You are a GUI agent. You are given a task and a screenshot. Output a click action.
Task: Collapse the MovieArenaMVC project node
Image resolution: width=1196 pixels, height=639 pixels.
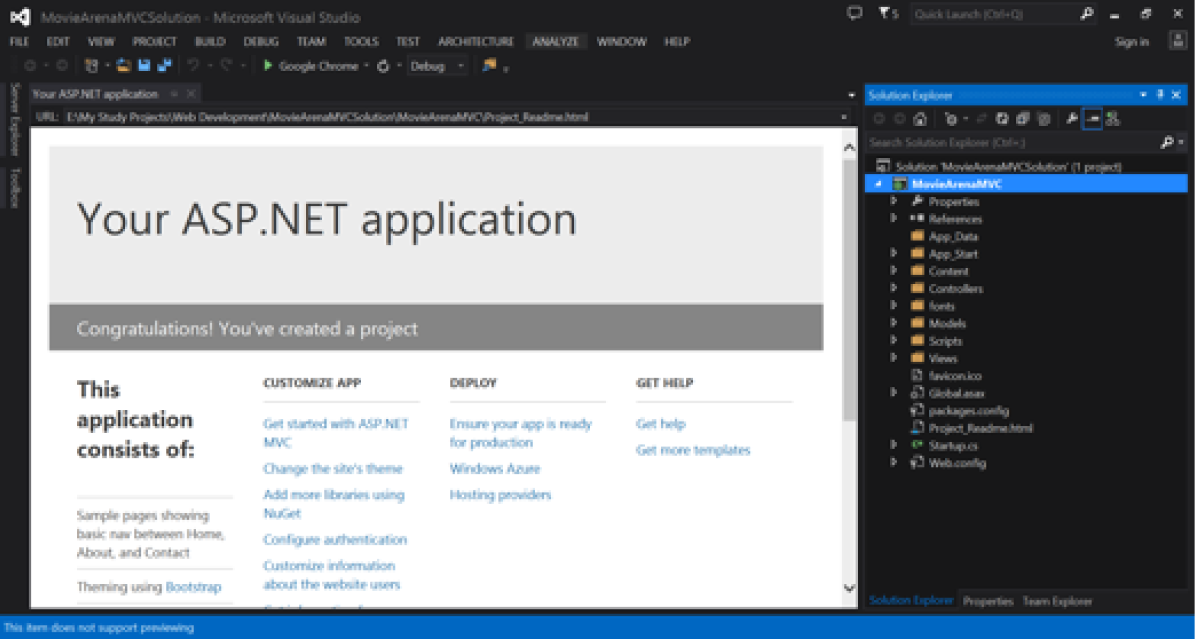click(x=878, y=184)
